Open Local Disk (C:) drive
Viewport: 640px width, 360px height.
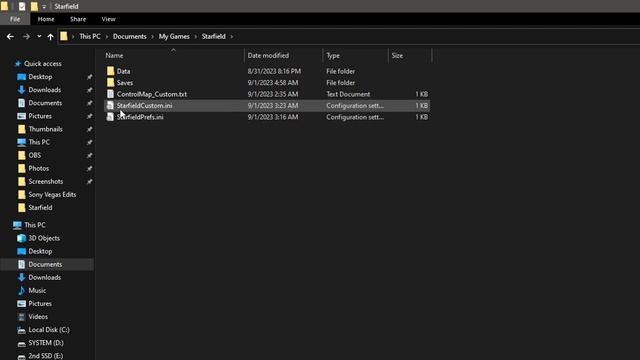[x=49, y=329]
